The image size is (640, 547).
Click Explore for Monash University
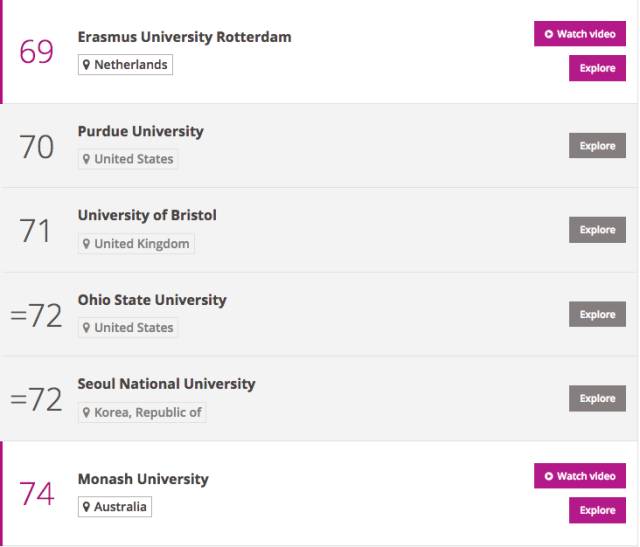point(597,510)
